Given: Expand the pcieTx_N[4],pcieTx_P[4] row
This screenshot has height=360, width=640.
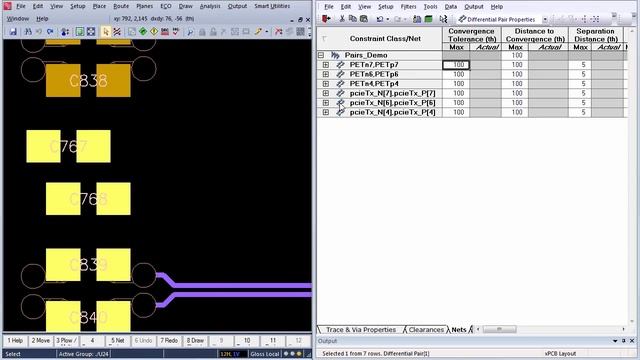Looking at the screenshot, I should pos(325,112).
